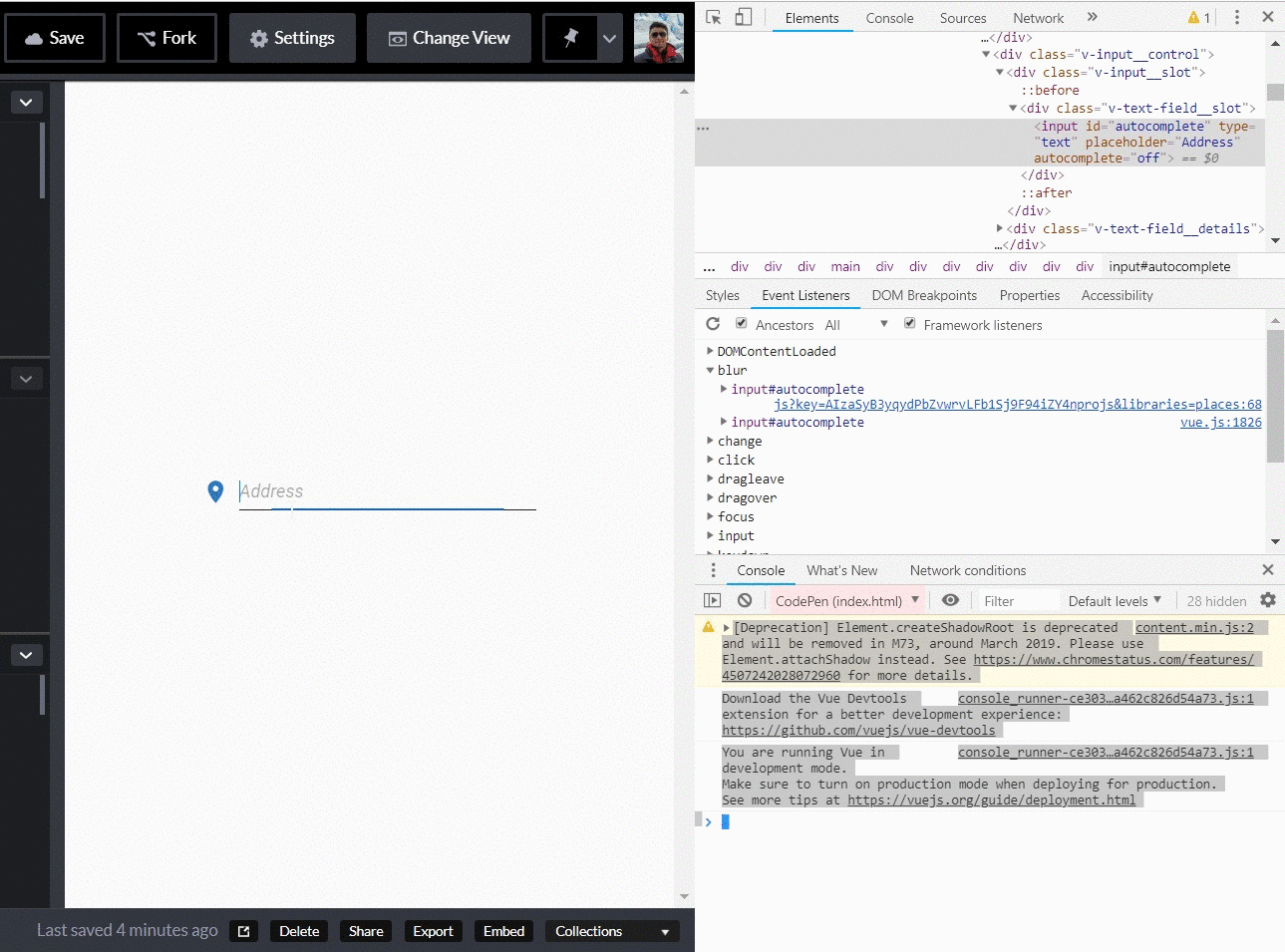Focus the Address input field
The image size is (1285, 952).
tap(388, 491)
